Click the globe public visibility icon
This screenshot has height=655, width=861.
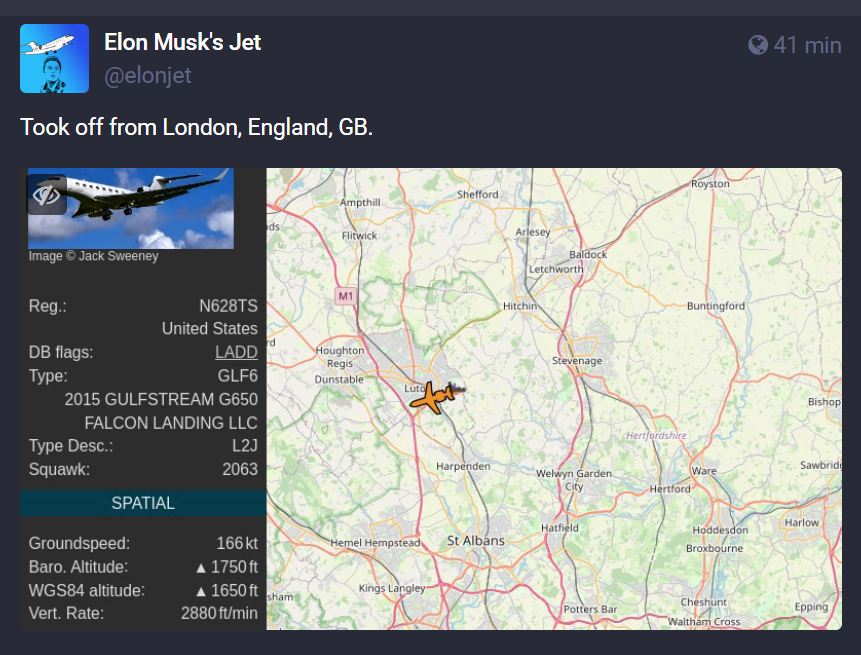point(758,45)
